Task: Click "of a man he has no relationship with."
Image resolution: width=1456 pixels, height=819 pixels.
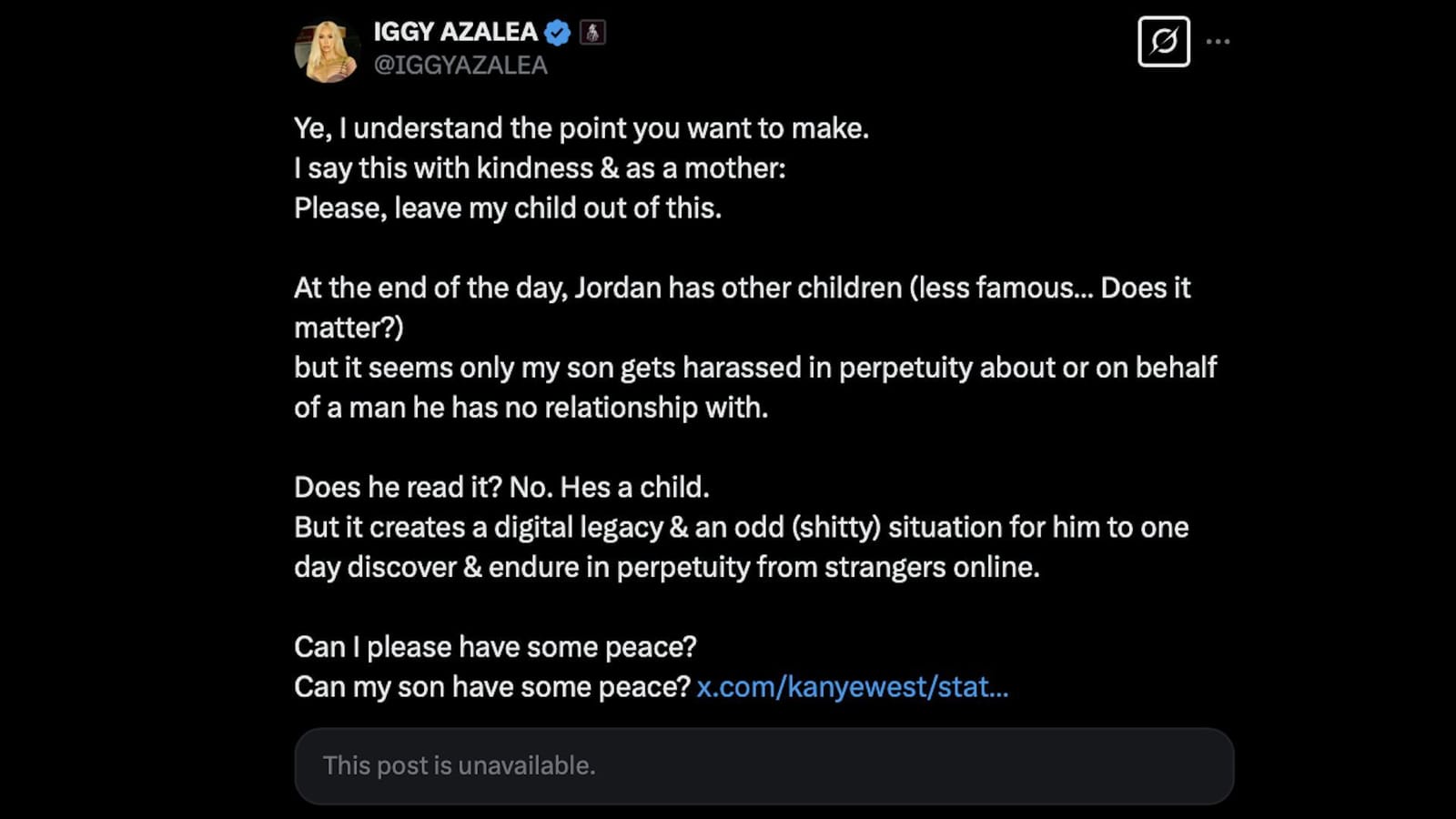Action: click(x=531, y=408)
